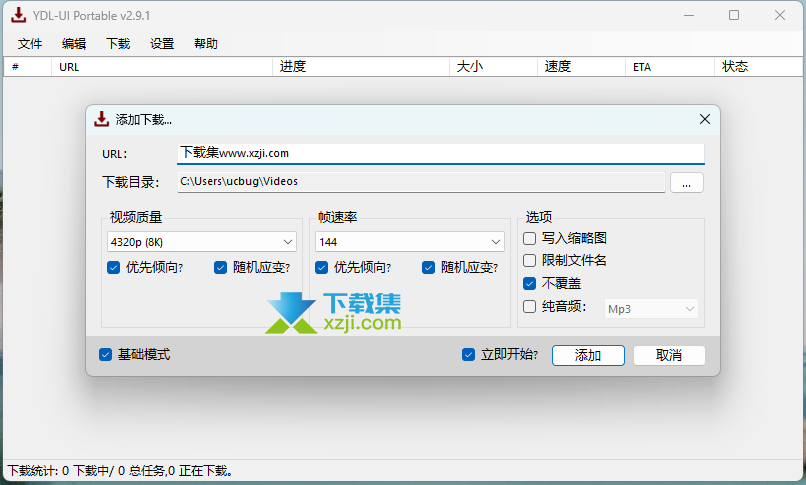Open the 下载 menu

(118, 44)
